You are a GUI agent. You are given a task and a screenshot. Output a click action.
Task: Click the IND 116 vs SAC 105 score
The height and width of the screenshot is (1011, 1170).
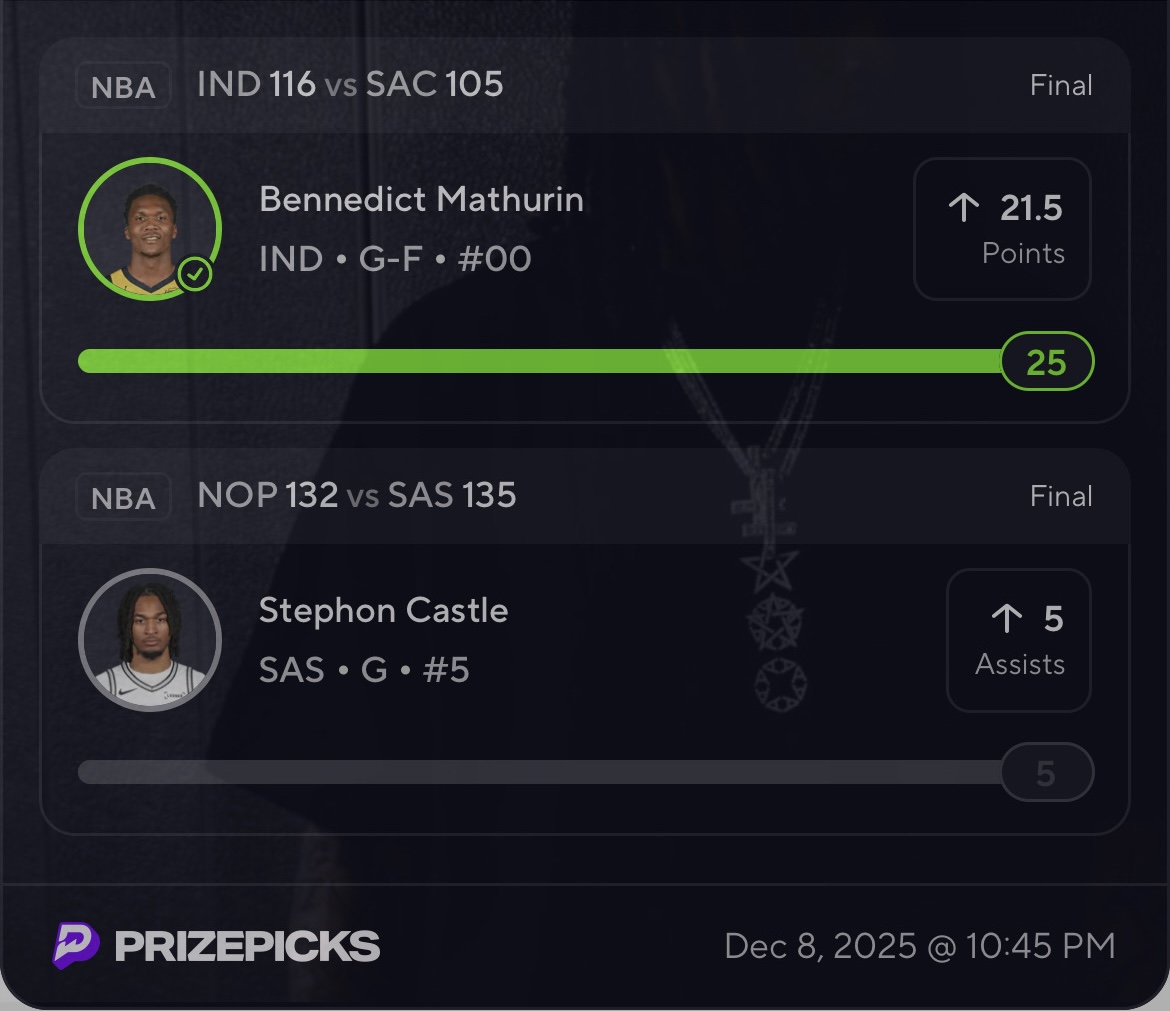coord(350,84)
